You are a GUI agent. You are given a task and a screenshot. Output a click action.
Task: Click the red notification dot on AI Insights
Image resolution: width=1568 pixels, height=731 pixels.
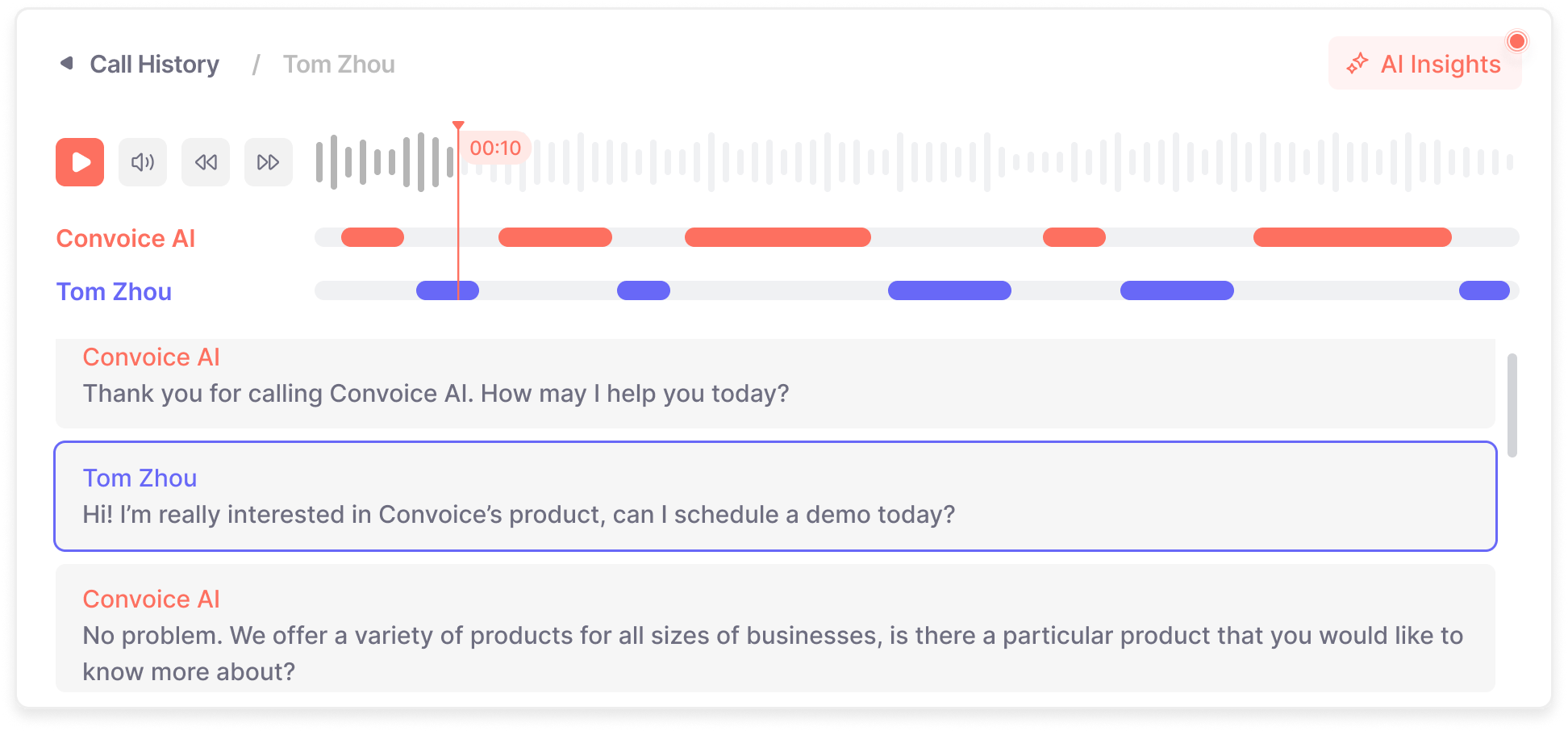pyautogui.click(x=1517, y=41)
